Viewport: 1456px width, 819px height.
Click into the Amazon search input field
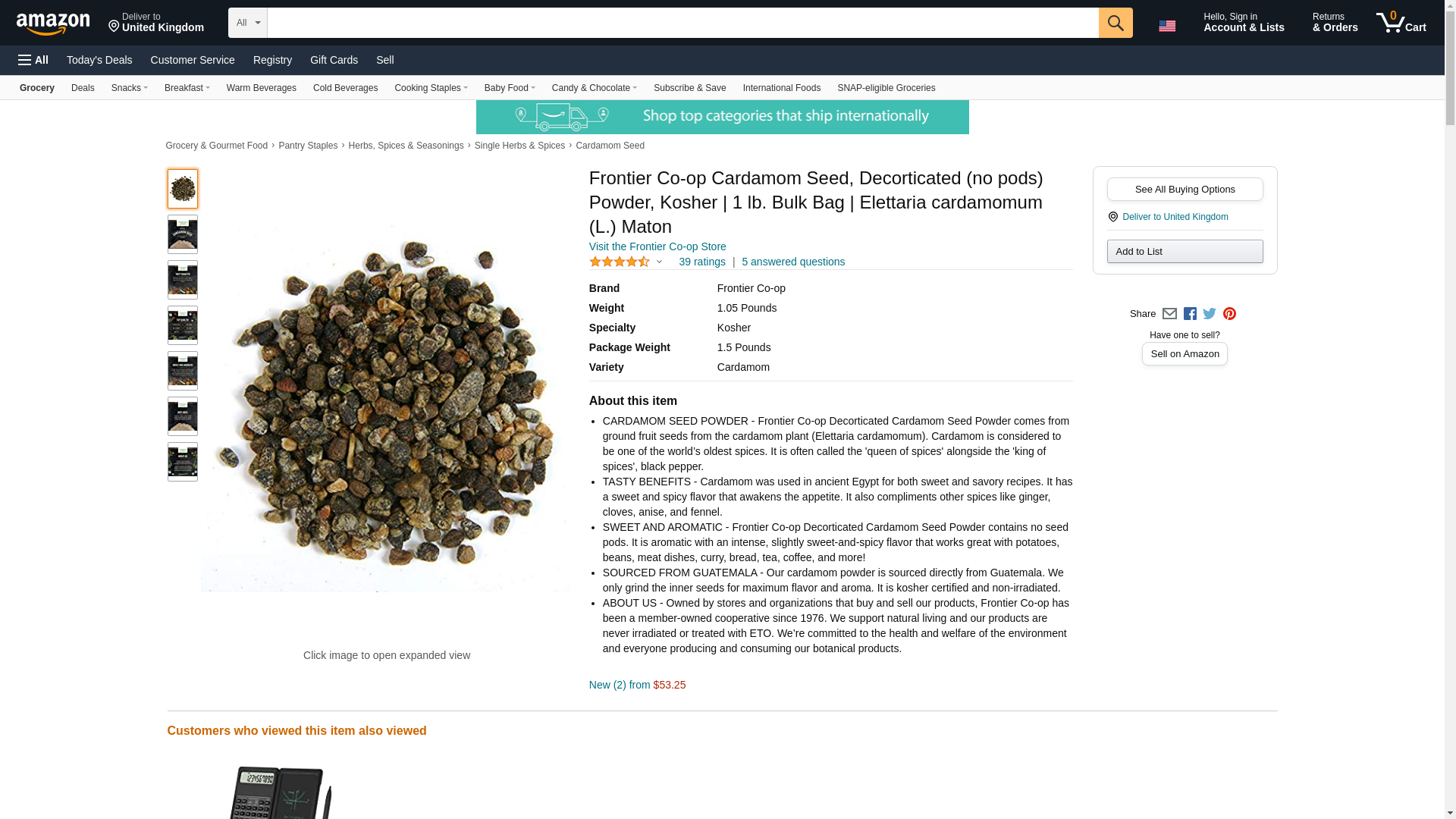pyautogui.click(x=682, y=23)
